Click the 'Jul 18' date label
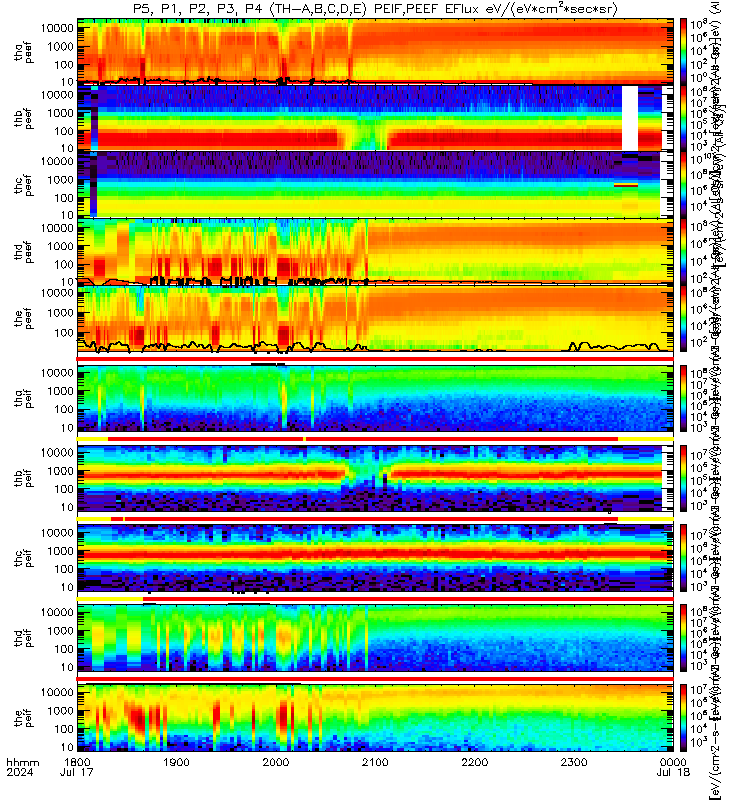 (673, 772)
